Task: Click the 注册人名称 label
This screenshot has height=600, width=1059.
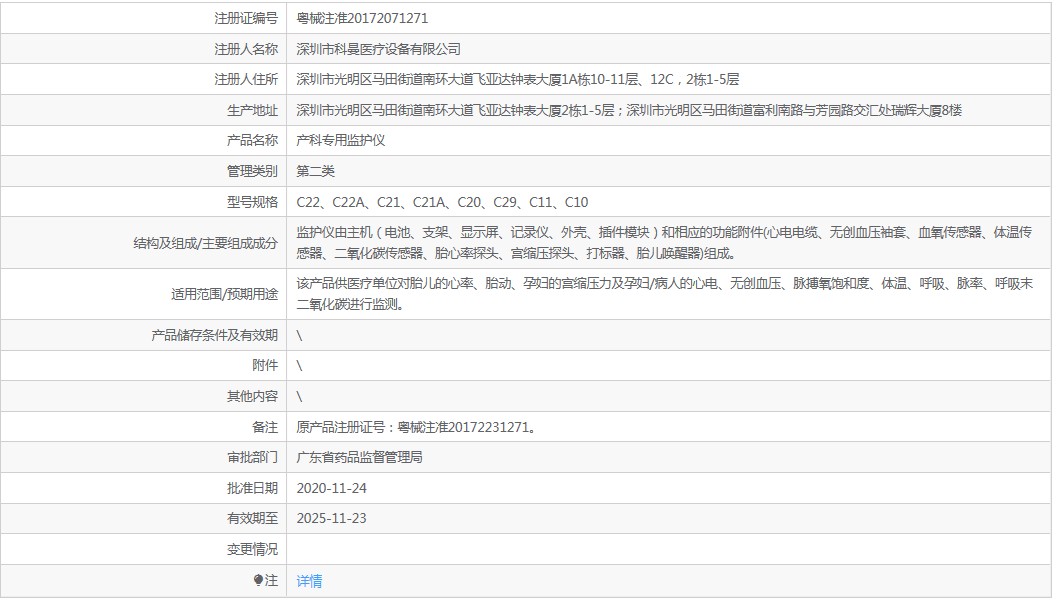Action: click(x=246, y=49)
